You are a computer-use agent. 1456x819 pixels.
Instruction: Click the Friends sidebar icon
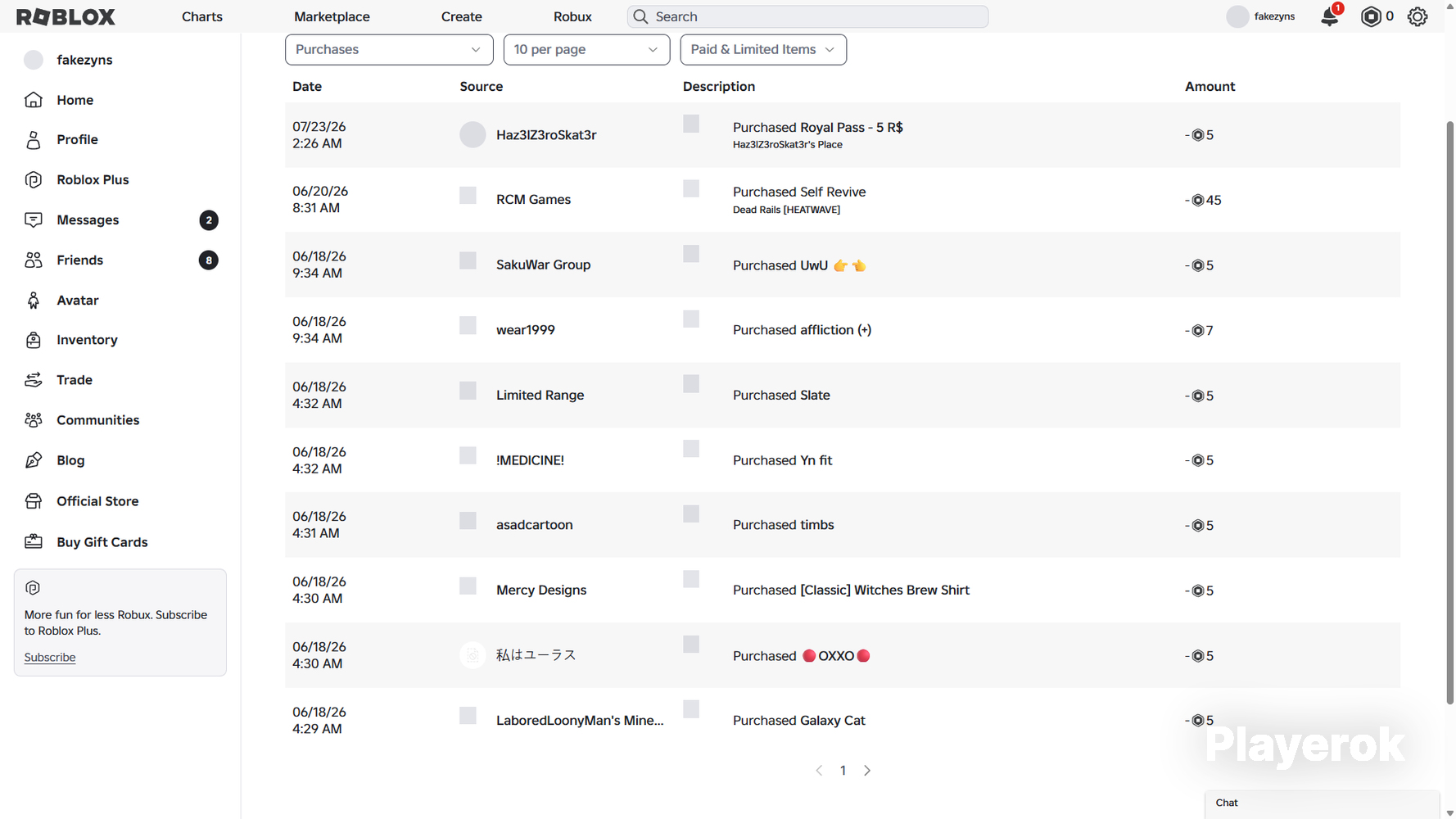click(34, 260)
